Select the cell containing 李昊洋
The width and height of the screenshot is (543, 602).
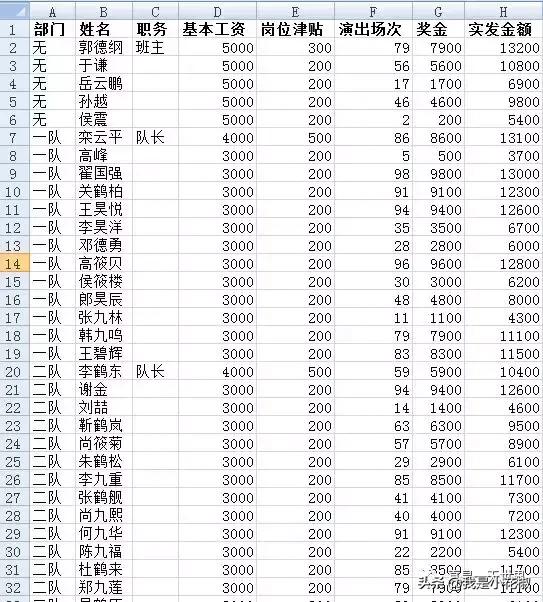[104, 228]
